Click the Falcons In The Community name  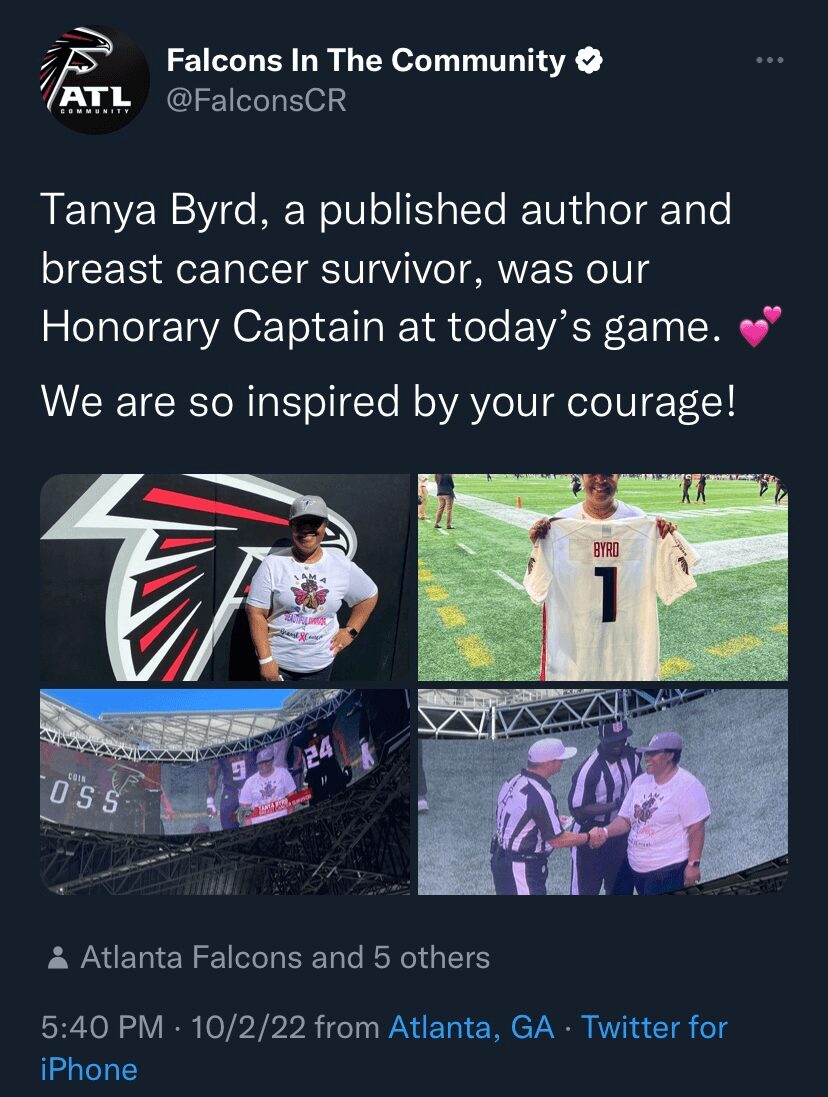click(366, 61)
